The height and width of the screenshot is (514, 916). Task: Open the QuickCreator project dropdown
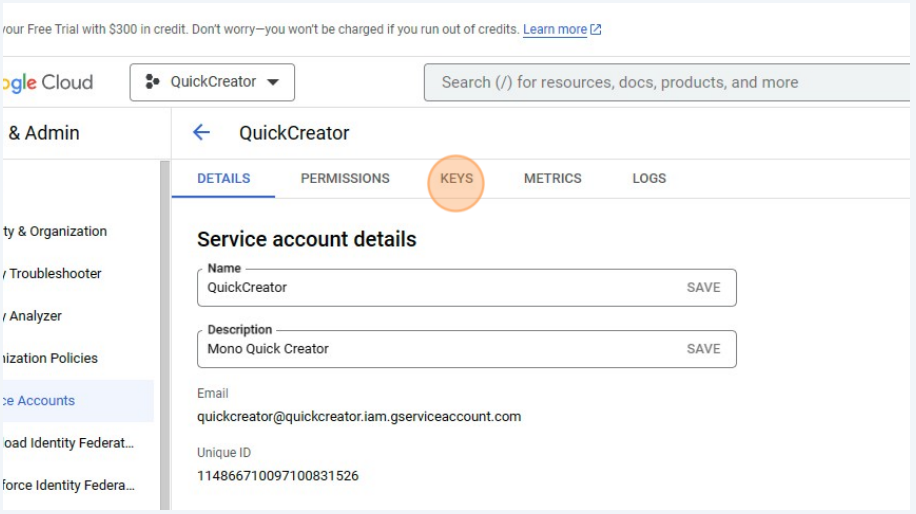212,82
